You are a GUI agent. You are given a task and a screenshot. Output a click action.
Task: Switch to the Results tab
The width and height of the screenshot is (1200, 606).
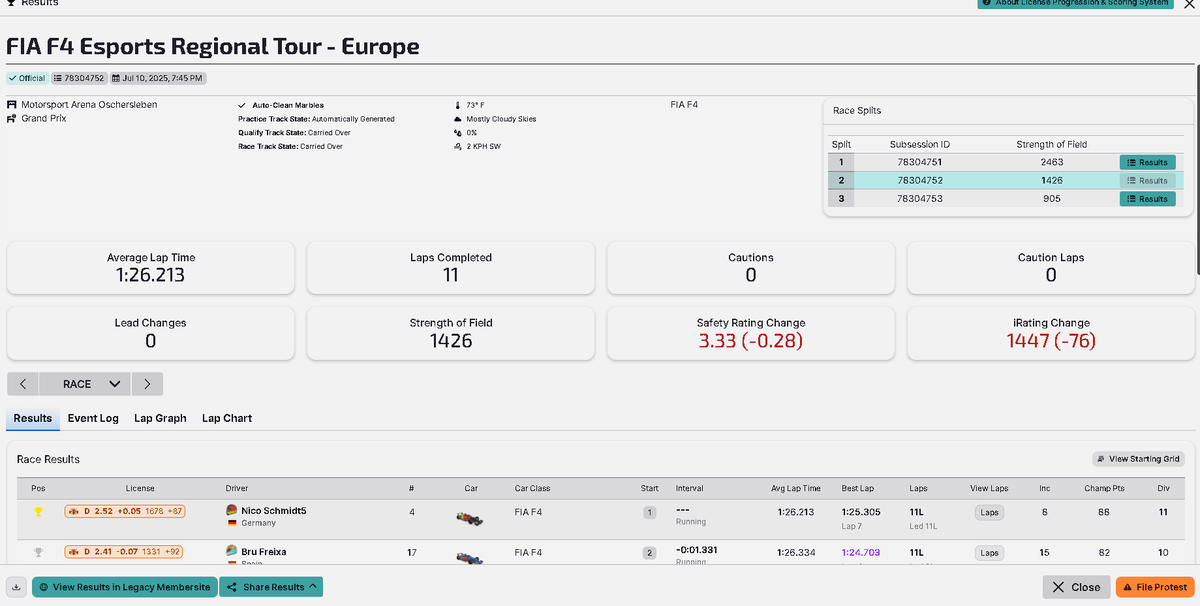(33, 418)
